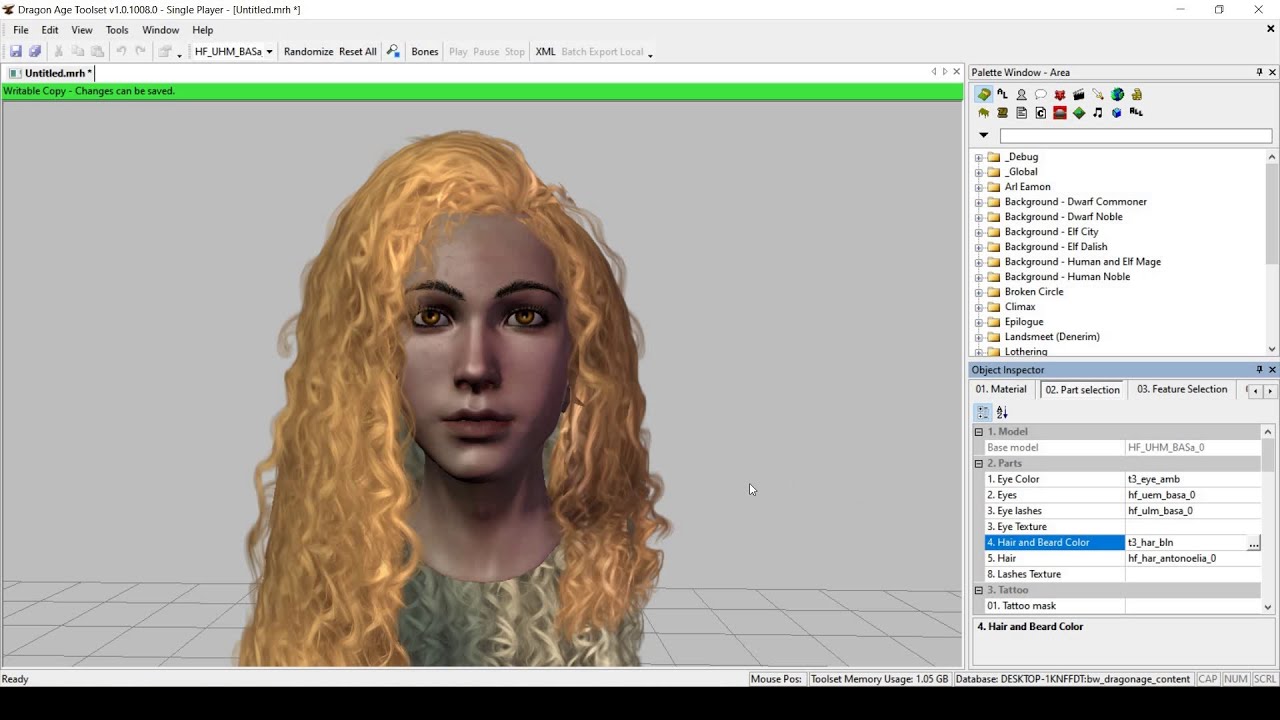This screenshot has height=720, width=1280.
Task: Select the 02. Part selection tab
Action: [x=1082, y=389]
